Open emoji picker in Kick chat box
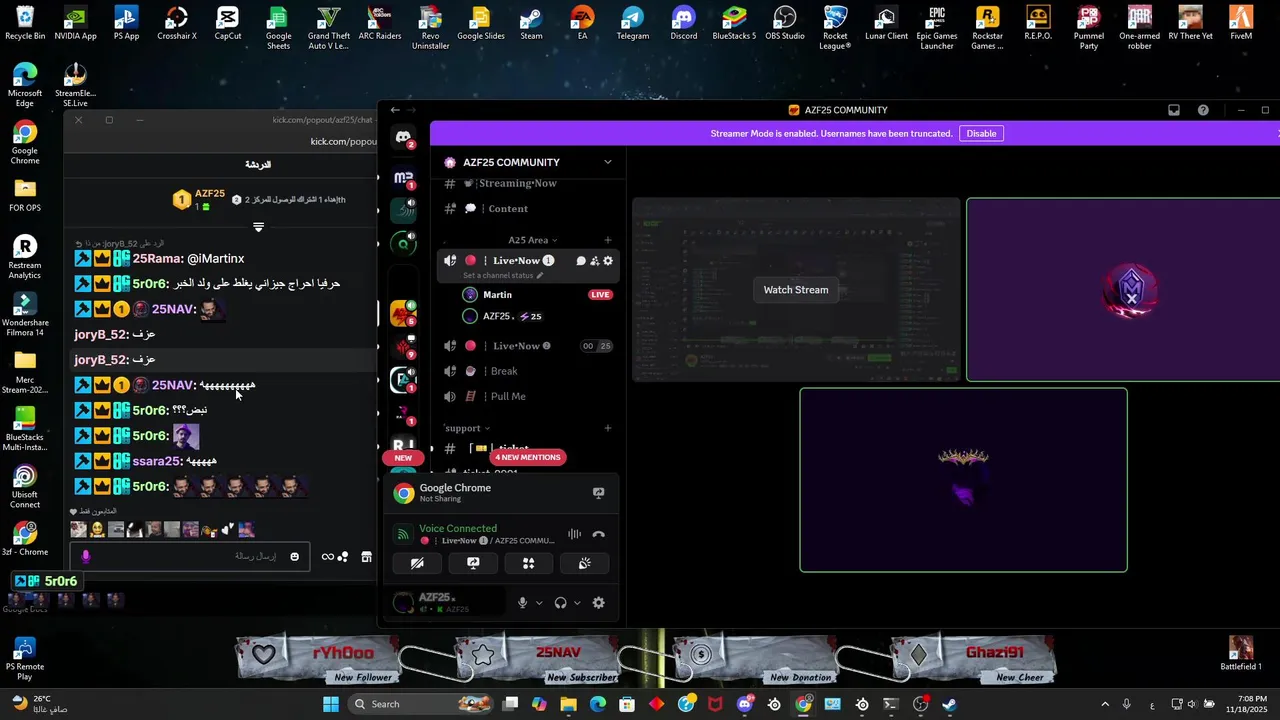The height and width of the screenshot is (720, 1280). point(294,557)
